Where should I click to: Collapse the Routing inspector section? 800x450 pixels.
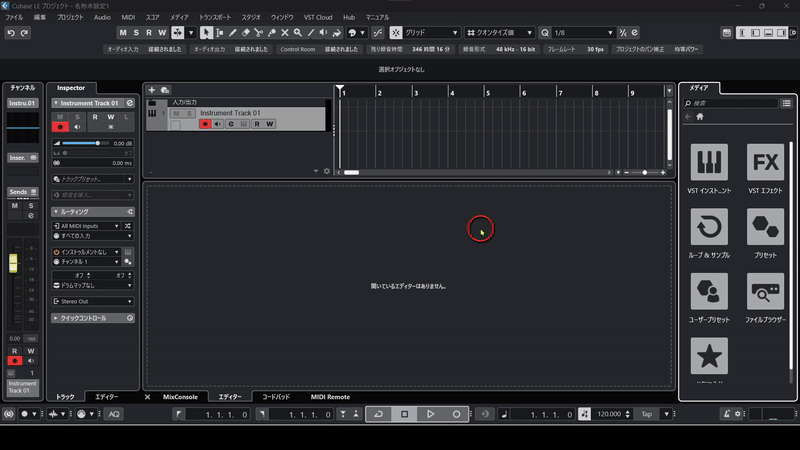(x=56, y=212)
